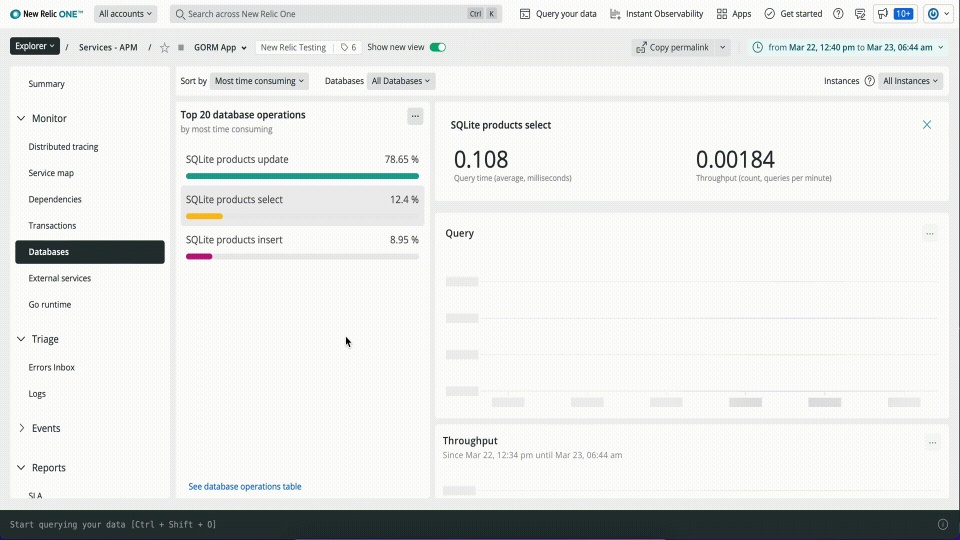Click the info icon in query bar
960x540 pixels.
[x=943, y=525]
